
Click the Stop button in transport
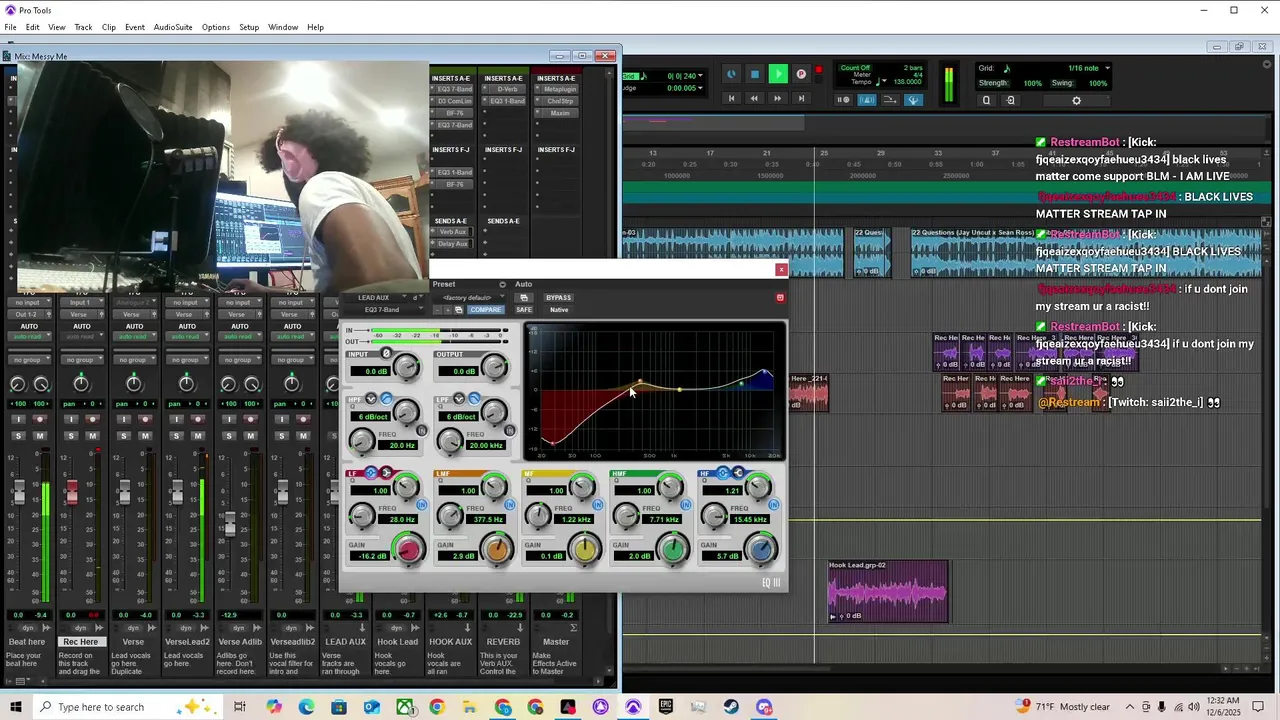755,74
